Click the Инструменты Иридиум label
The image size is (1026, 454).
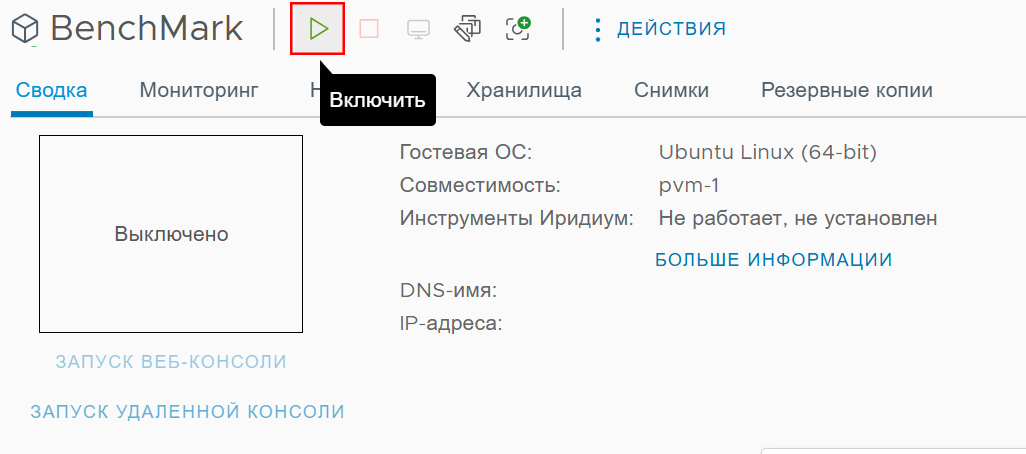pos(517,219)
